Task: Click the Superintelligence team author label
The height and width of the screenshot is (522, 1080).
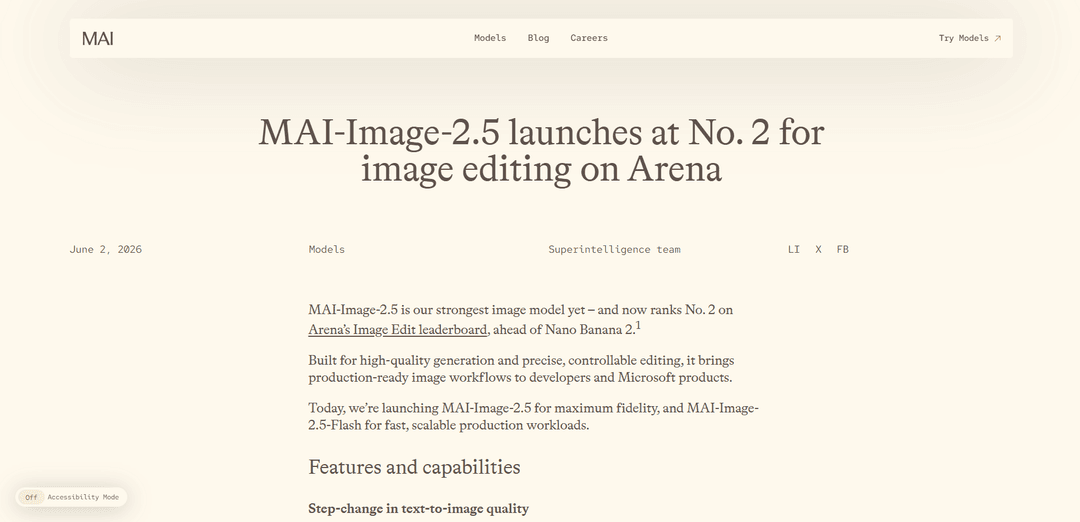Action: [x=614, y=249]
